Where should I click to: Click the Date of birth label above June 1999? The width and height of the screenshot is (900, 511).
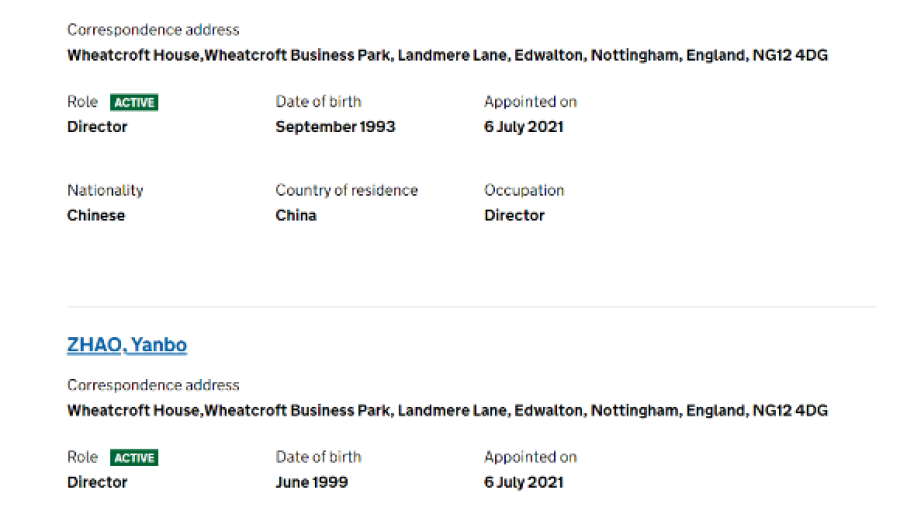318,457
